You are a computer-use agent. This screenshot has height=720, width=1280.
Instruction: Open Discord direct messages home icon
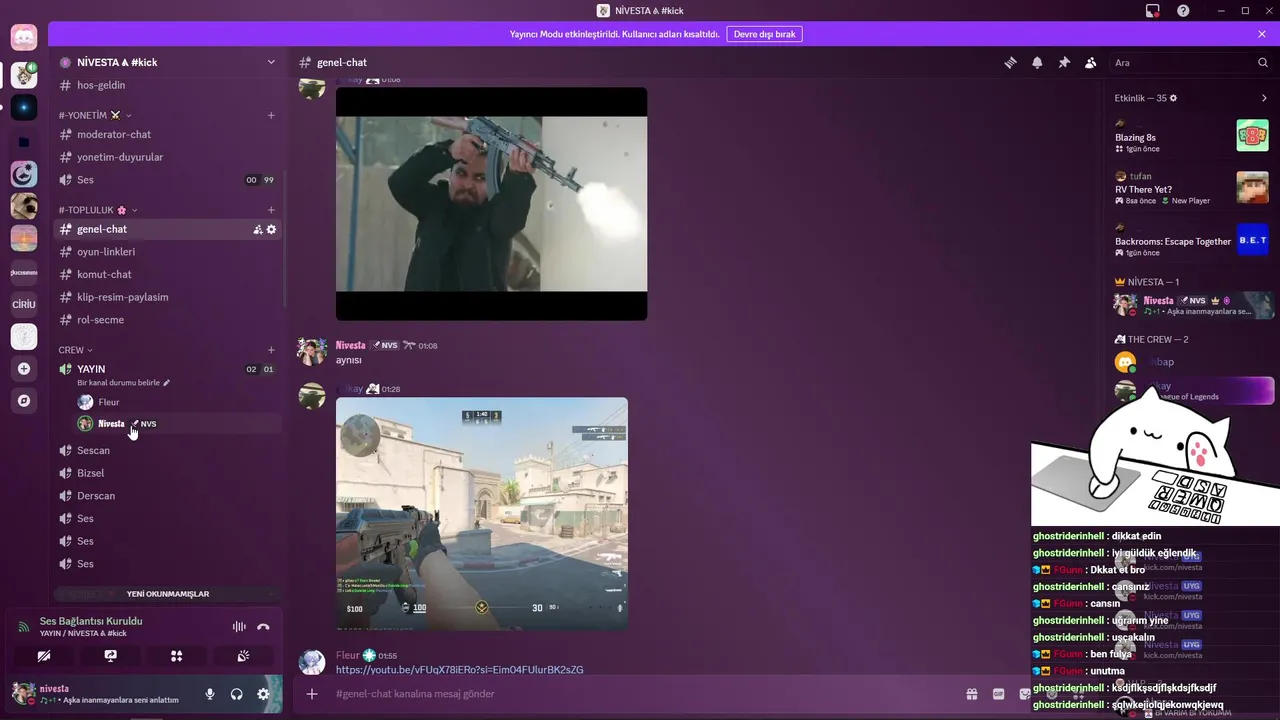pyautogui.click(x=24, y=38)
